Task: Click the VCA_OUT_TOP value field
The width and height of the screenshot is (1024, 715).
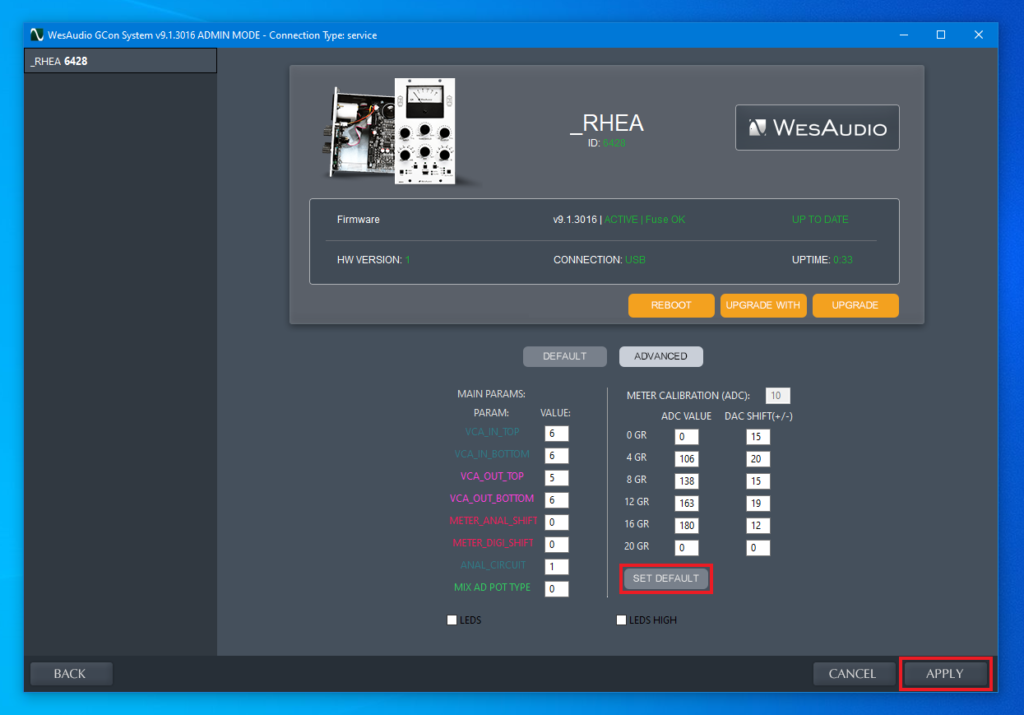Action: pos(556,478)
